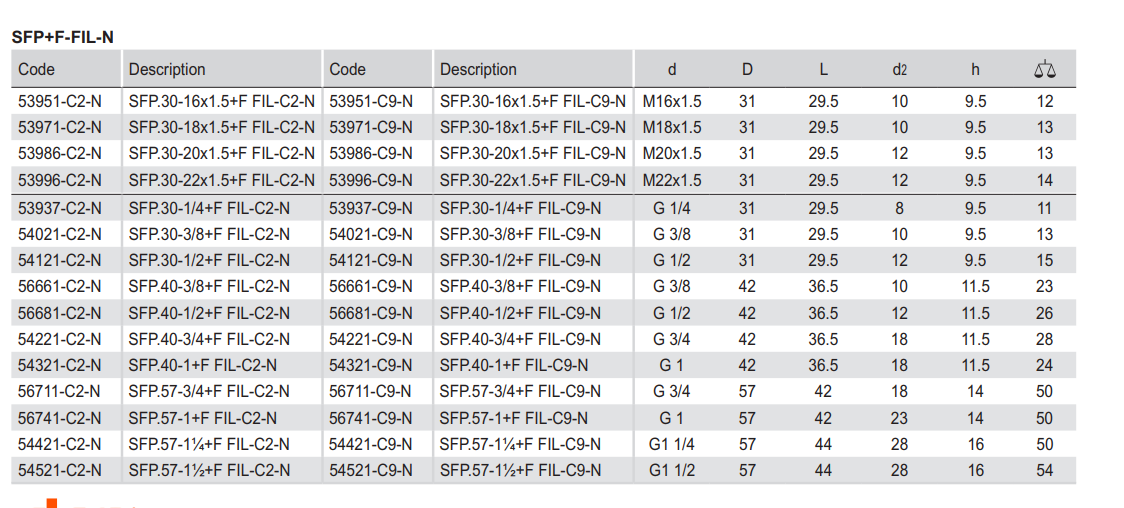Select code 54021-C9-N

[x=371, y=234]
